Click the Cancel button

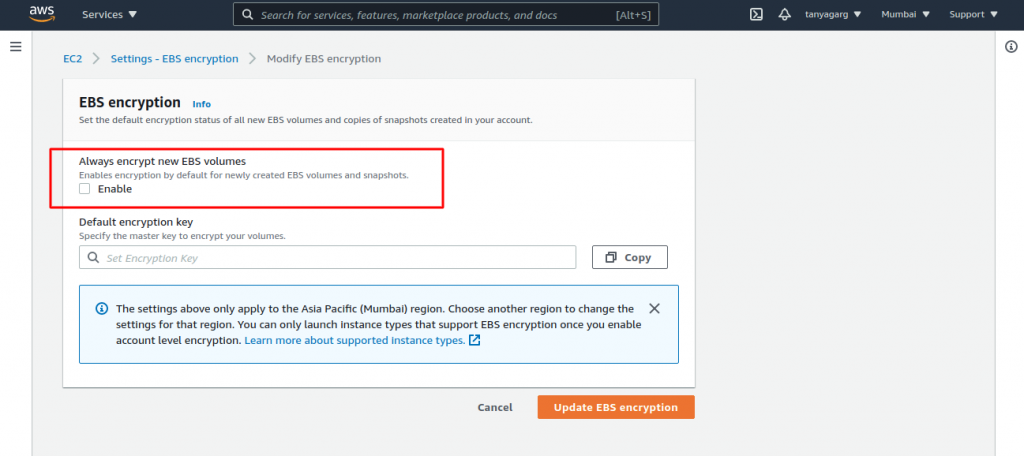tap(495, 407)
